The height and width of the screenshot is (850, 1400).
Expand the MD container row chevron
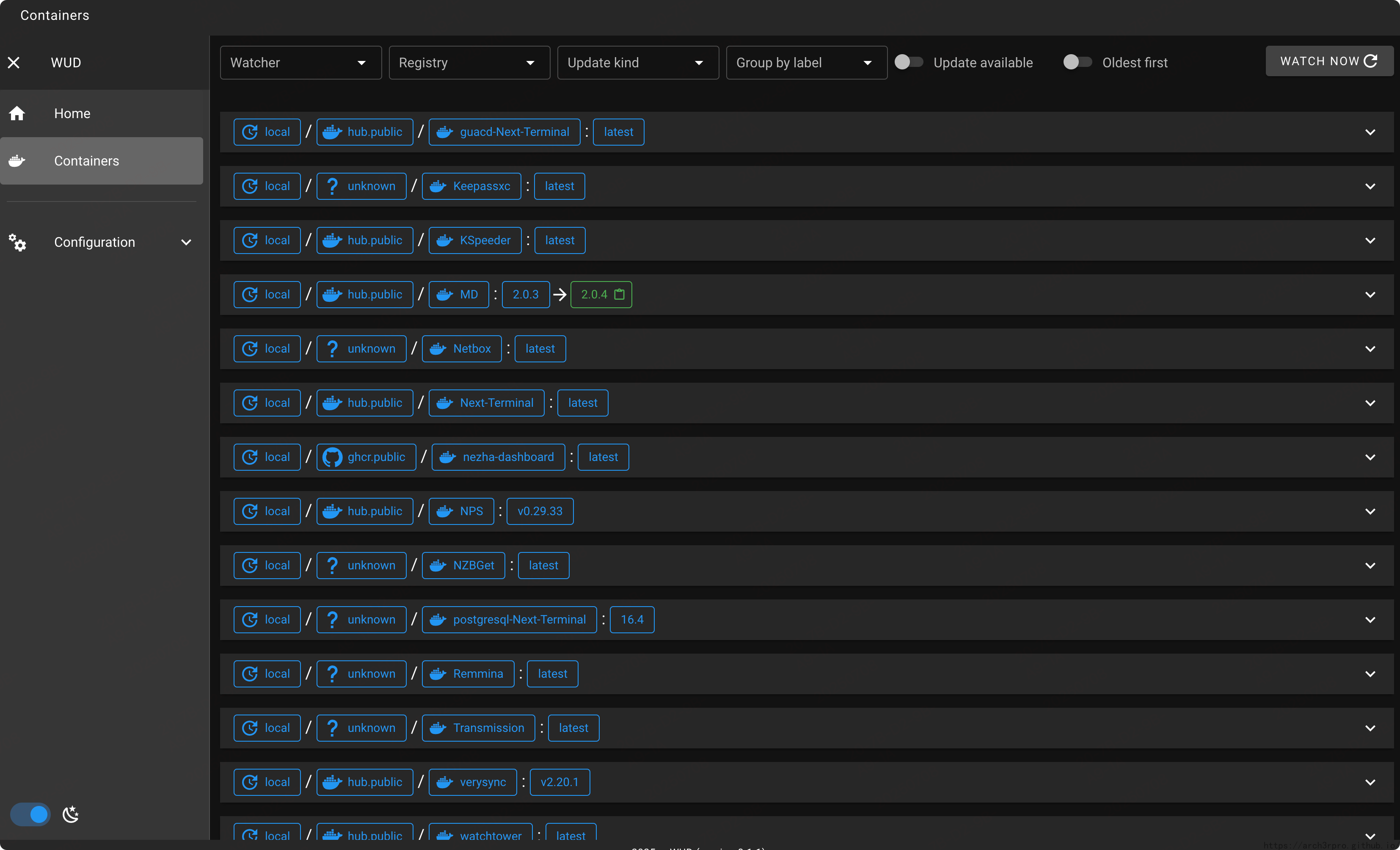click(1370, 294)
